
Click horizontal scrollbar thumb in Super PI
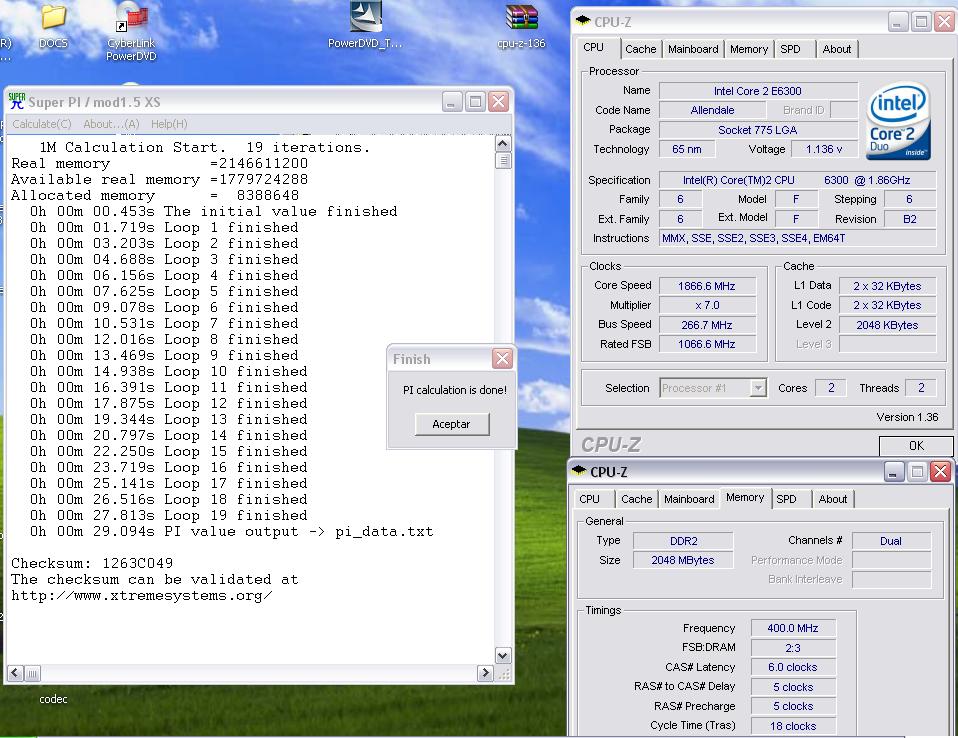coord(32,673)
